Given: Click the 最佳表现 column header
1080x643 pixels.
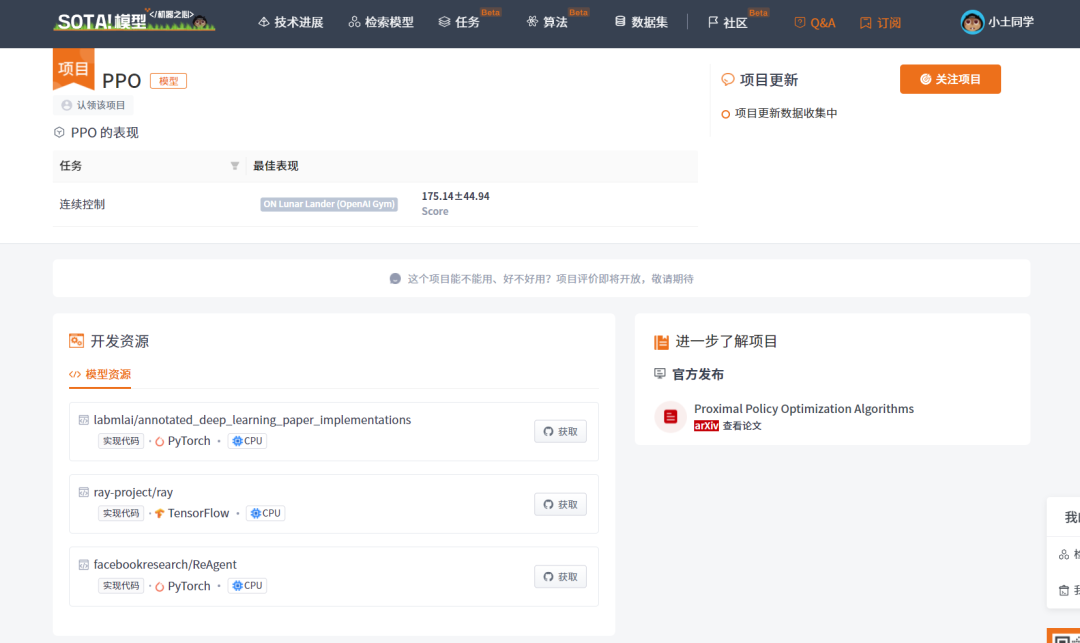Looking at the screenshot, I should pyautogui.click(x=276, y=166).
